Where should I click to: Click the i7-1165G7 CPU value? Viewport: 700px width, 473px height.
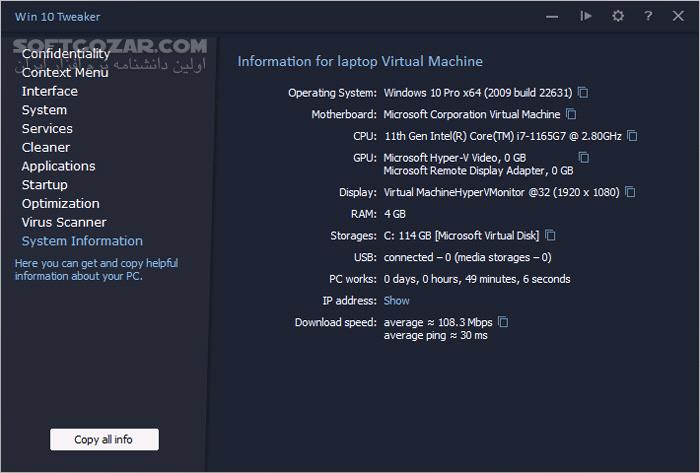pyautogui.click(x=503, y=136)
